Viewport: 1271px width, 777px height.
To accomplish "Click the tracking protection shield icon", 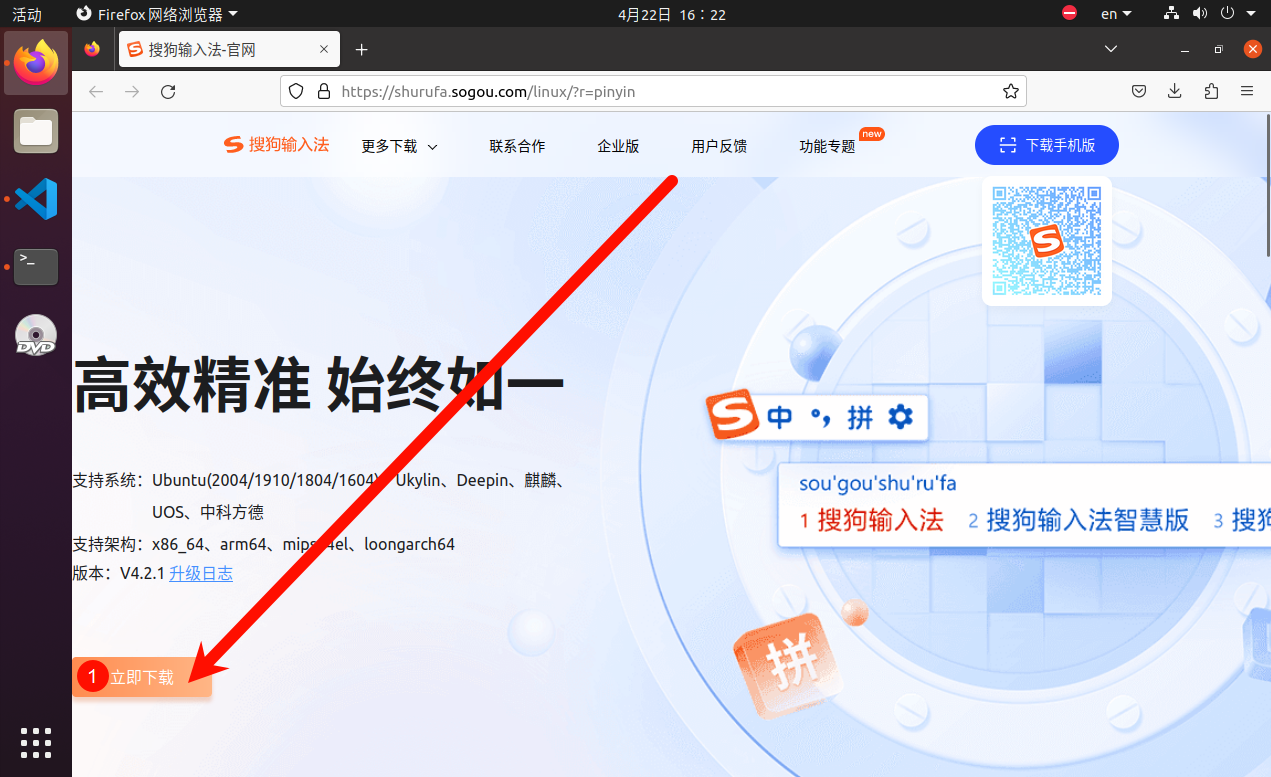I will click(296, 92).
